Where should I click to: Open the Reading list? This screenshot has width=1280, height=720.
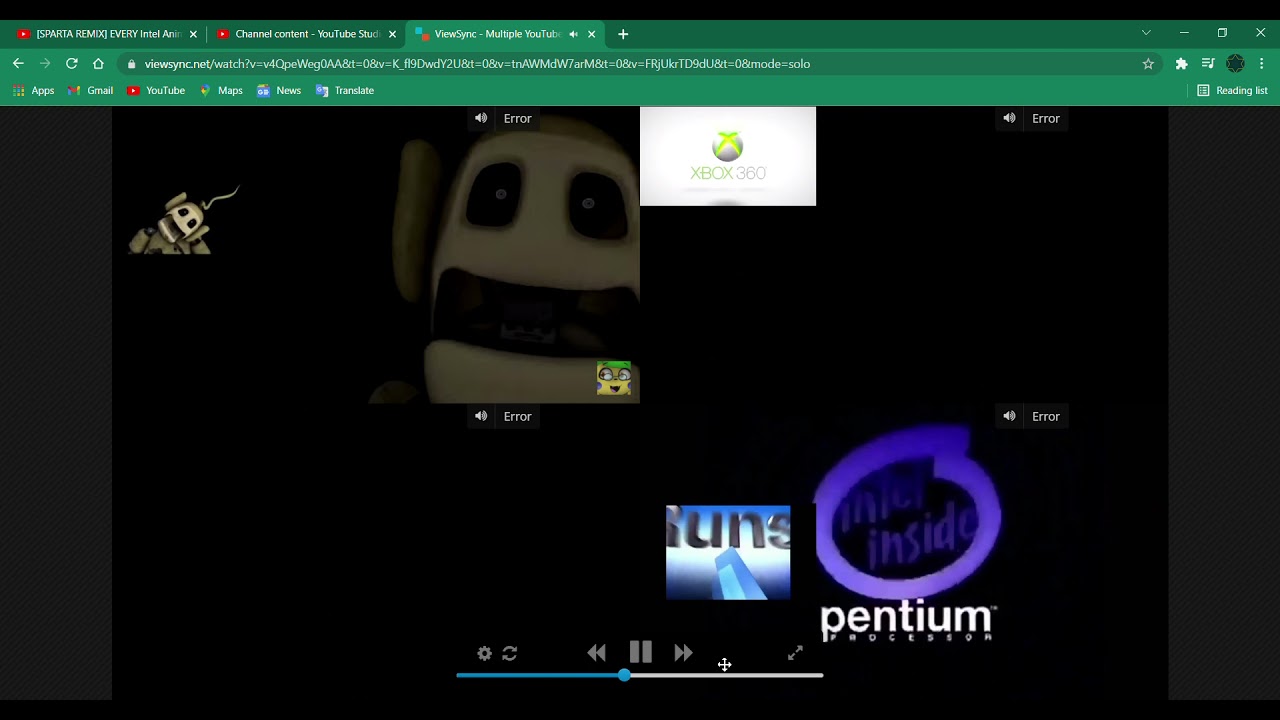click(x=1232, y=90)
